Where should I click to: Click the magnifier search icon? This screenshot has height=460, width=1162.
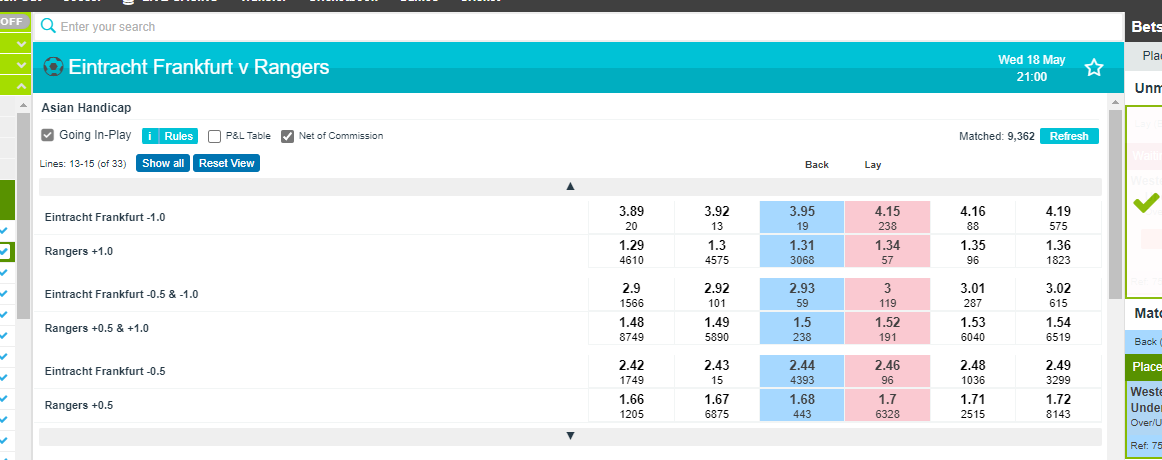[x=48, y=26]
